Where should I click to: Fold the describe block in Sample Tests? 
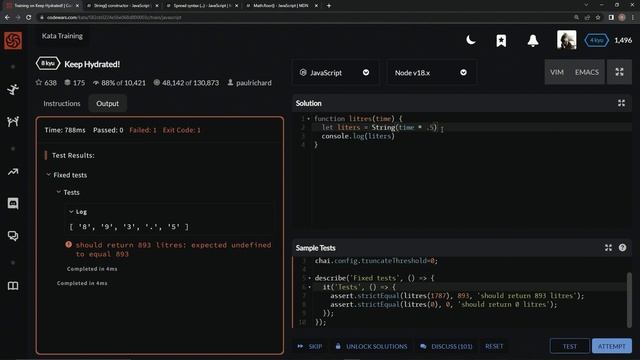tap(309, 278)
